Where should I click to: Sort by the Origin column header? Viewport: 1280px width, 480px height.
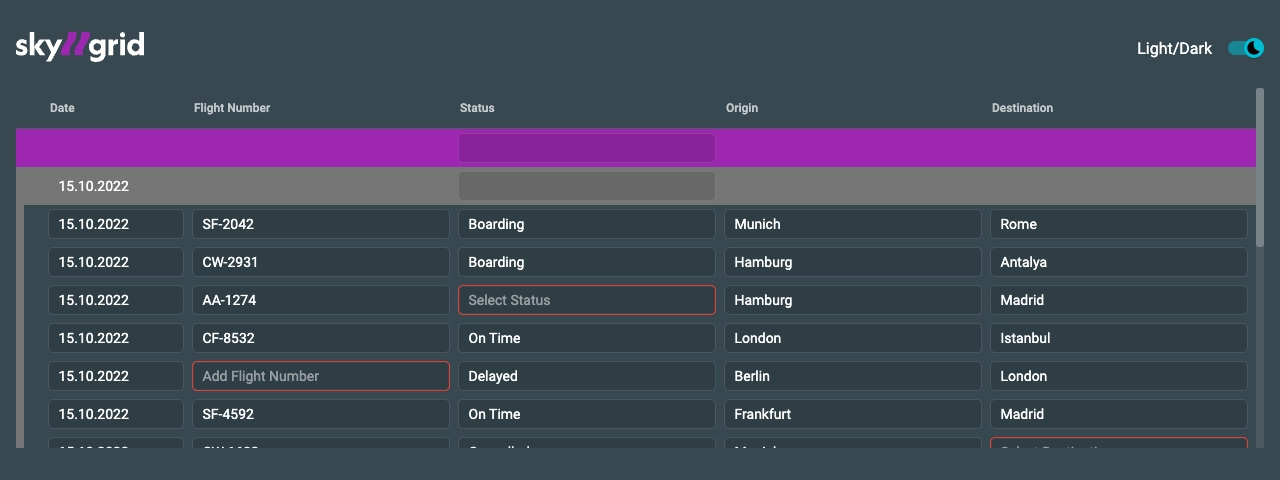pos(742,108)
